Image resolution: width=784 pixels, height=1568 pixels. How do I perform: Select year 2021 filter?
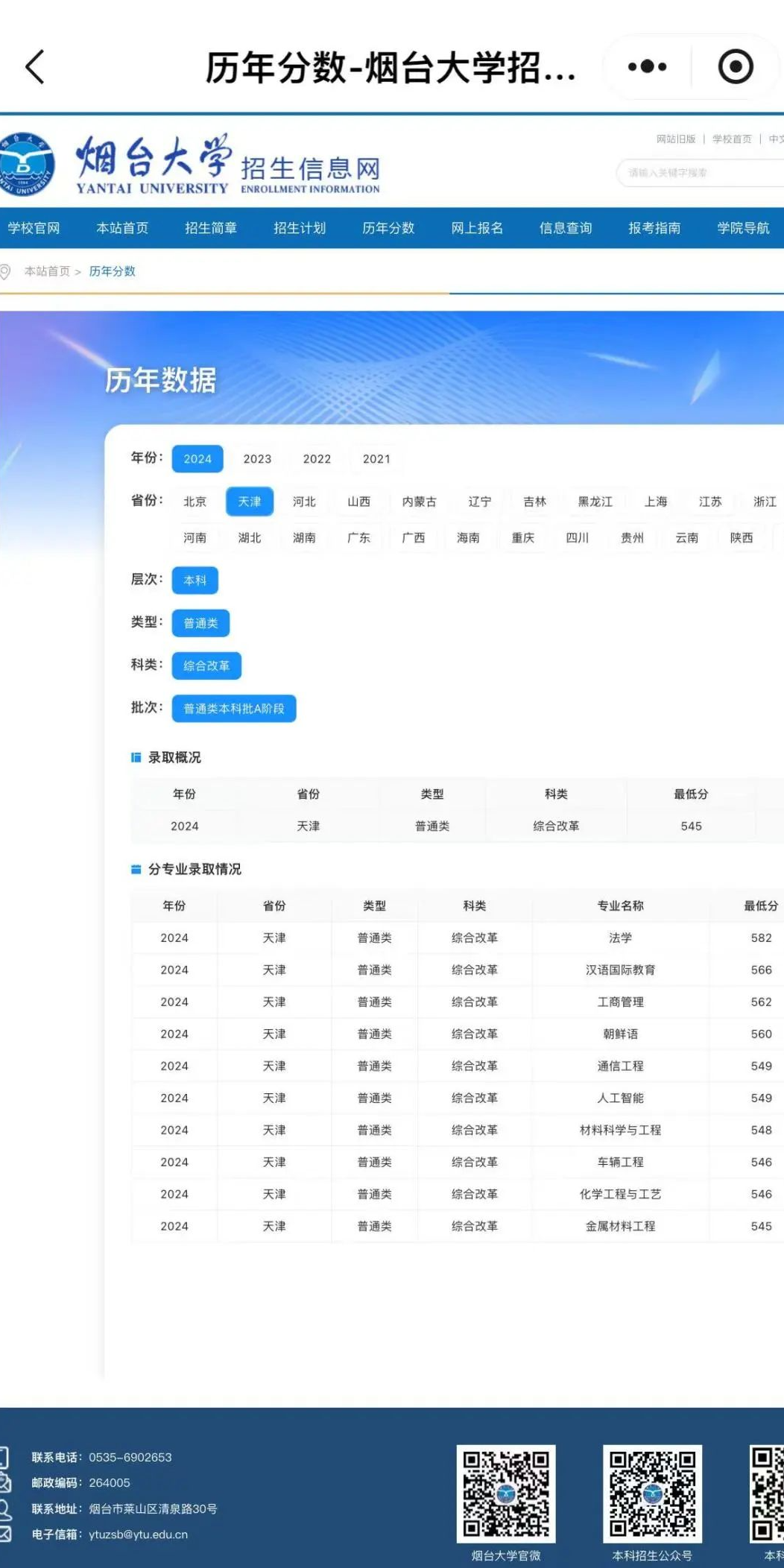[x=376, y=459]
